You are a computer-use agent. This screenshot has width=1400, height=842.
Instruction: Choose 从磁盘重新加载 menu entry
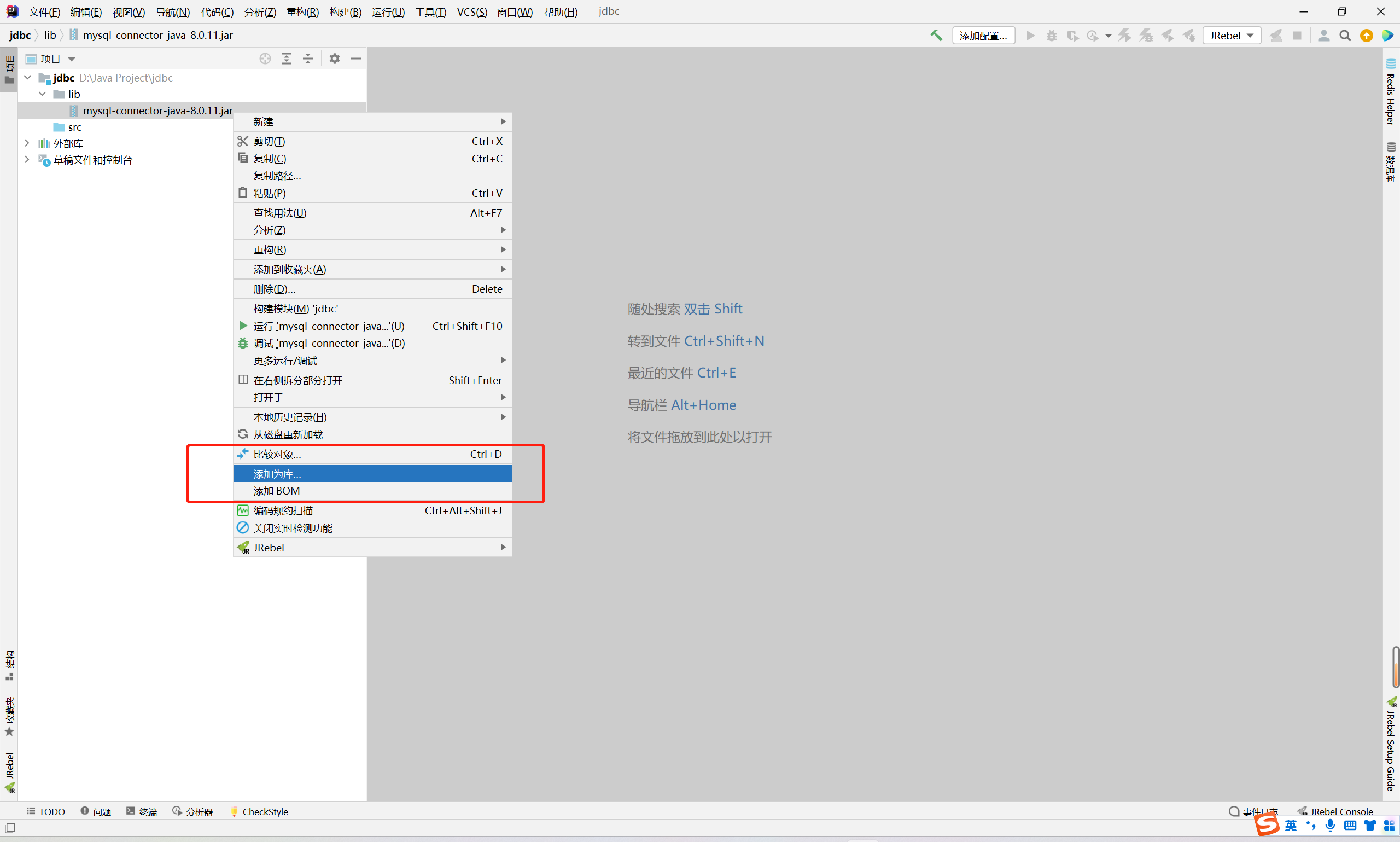[x=288, y=434]
